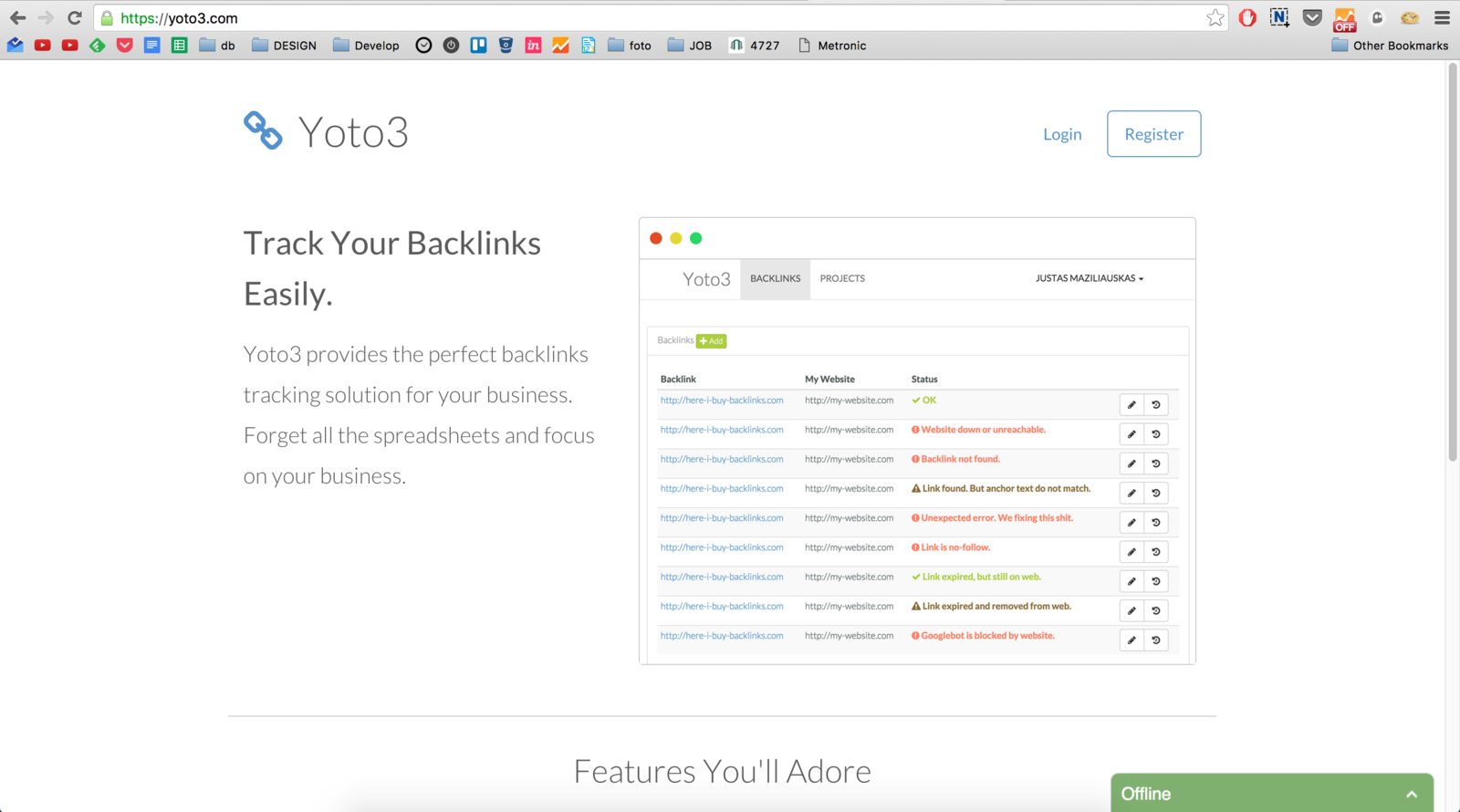This screenshot has width=1460, height=812.
Task: Open the Inbox mail bookmark icon
Action: tap(16, 45)
